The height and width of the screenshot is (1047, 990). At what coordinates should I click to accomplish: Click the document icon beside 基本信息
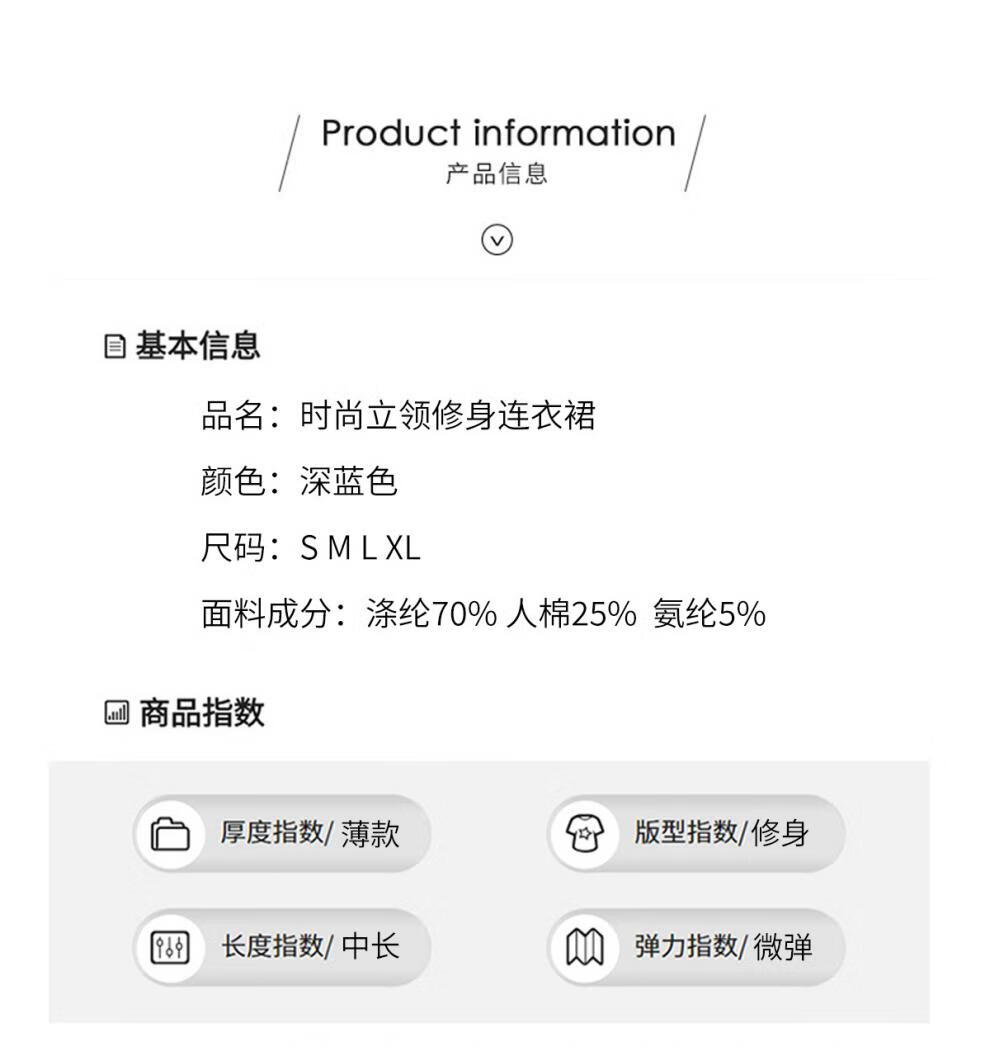point(115,347)
